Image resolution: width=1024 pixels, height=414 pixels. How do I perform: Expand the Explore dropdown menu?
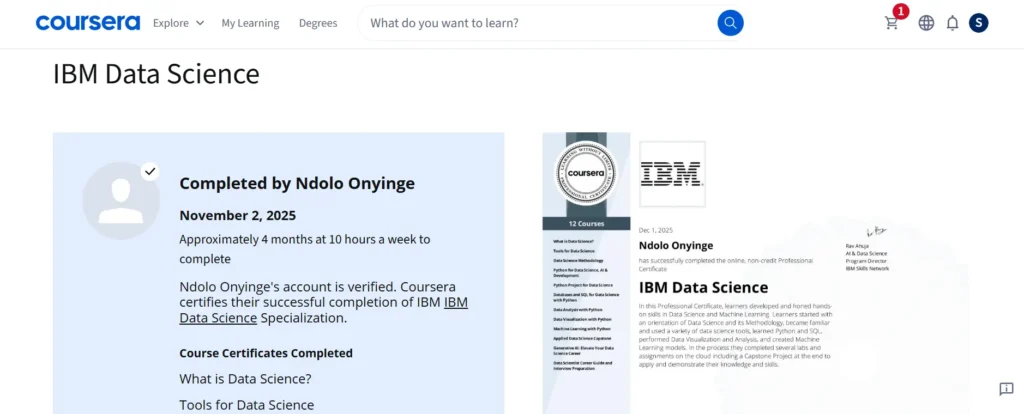click(x=170, y=23)
